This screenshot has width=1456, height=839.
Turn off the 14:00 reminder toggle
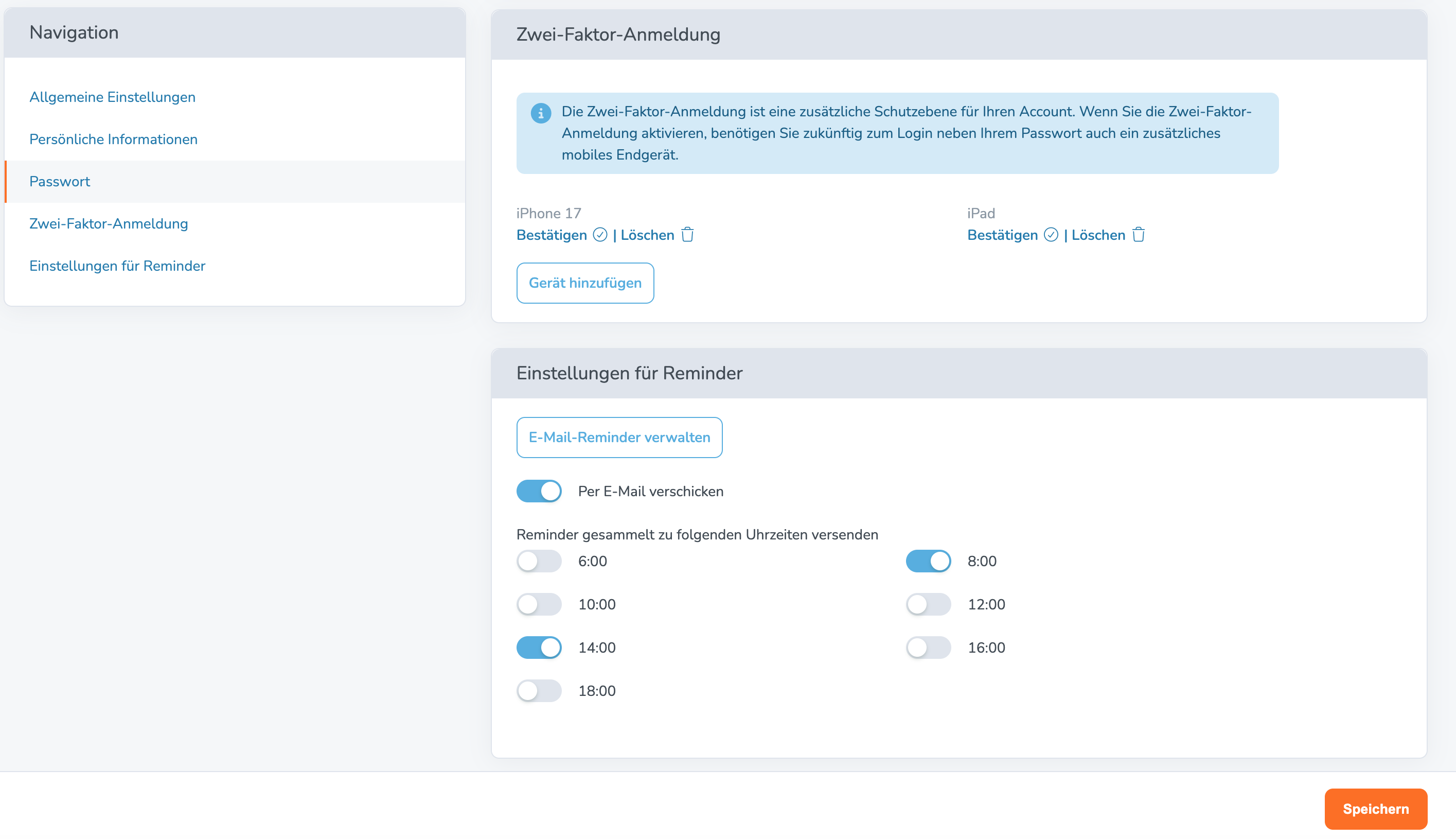(x=539, y=647)
